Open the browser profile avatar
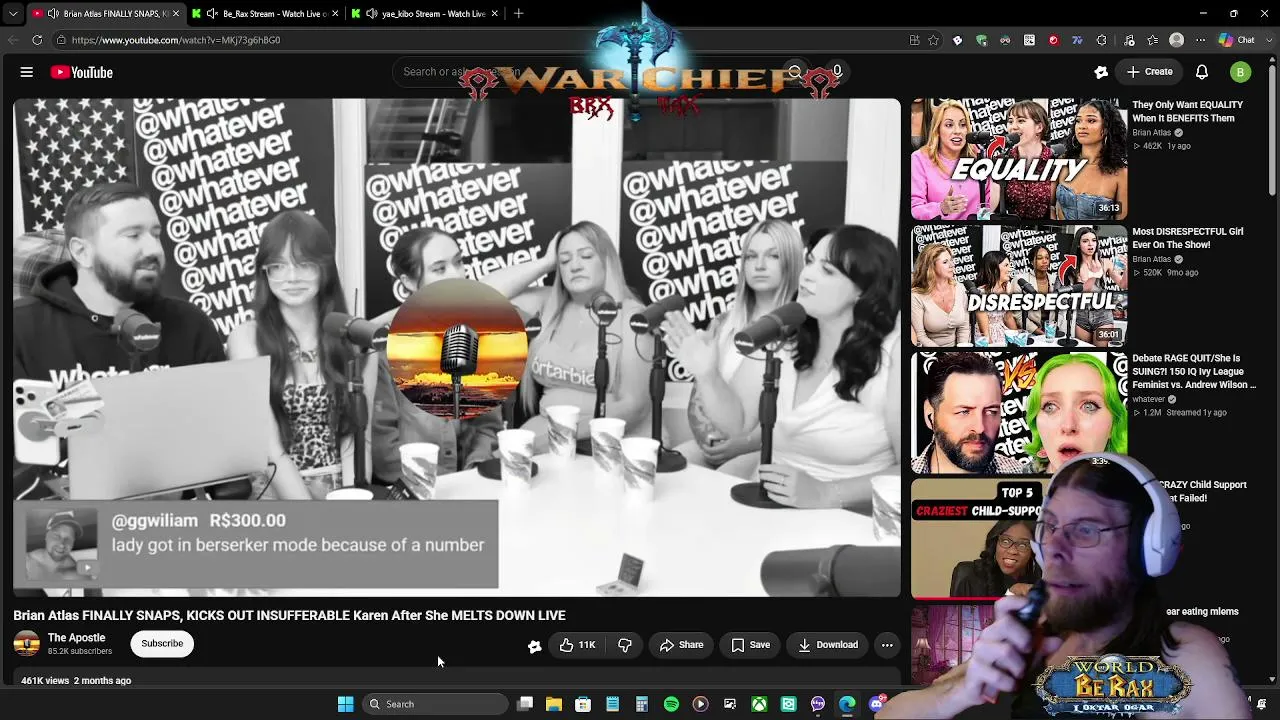 (1176, 40)
